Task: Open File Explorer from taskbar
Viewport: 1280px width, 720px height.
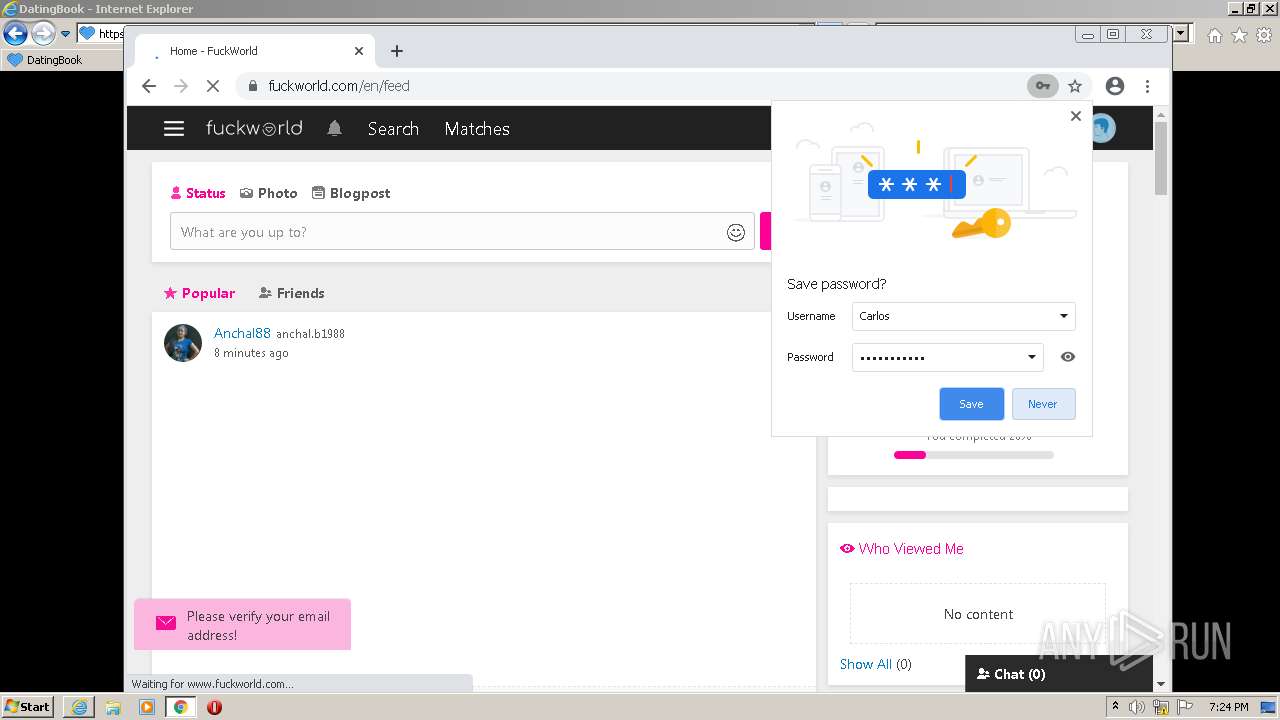Action: 113,707
